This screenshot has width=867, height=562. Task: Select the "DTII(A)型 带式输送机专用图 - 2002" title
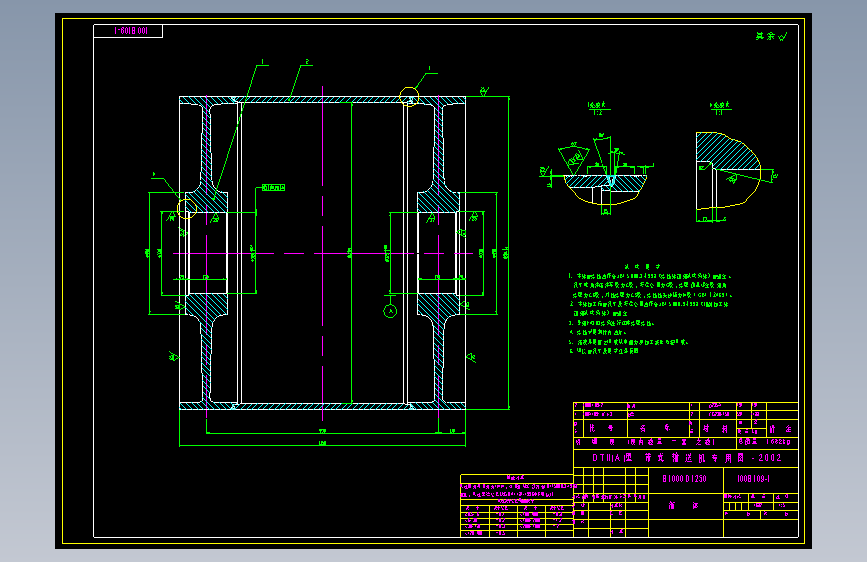click(x=687, y=458)
